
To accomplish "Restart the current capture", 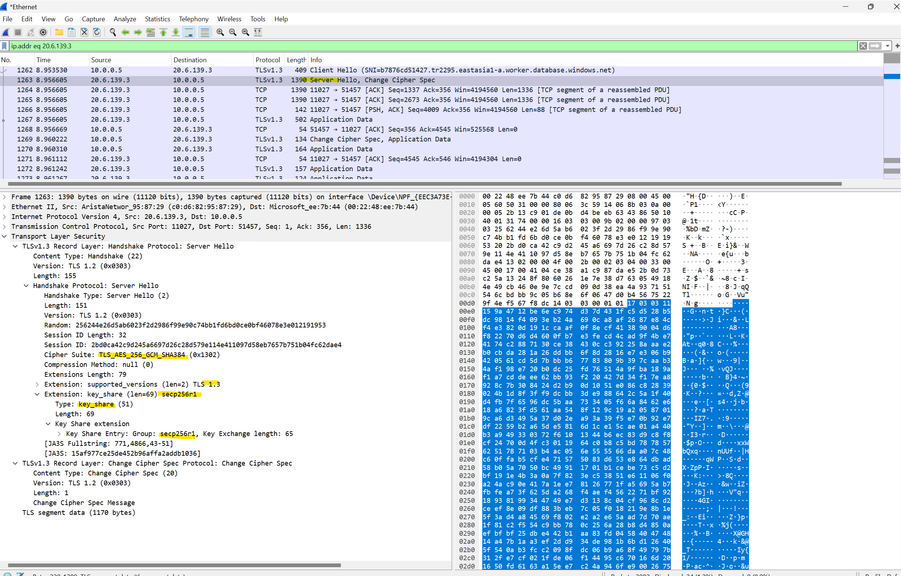I will pos(30,32).
